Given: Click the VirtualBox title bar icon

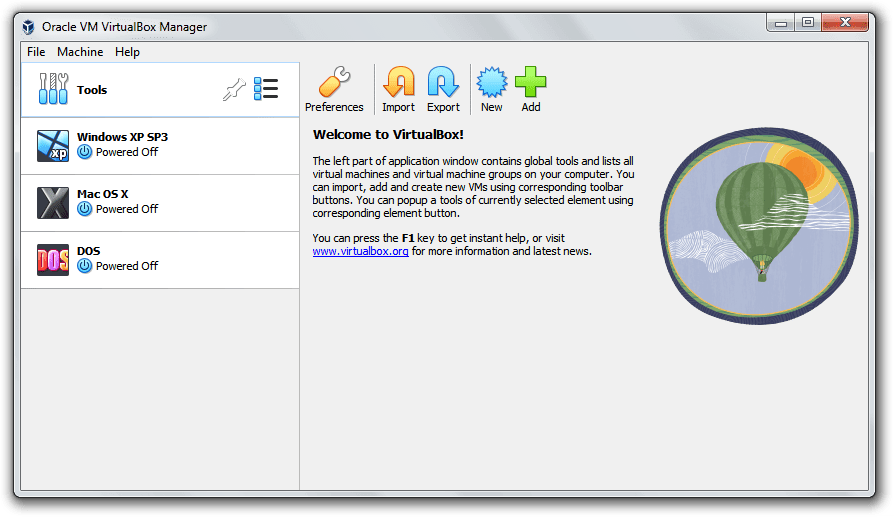Looking at the screenshot, I should tap(29, 27).
